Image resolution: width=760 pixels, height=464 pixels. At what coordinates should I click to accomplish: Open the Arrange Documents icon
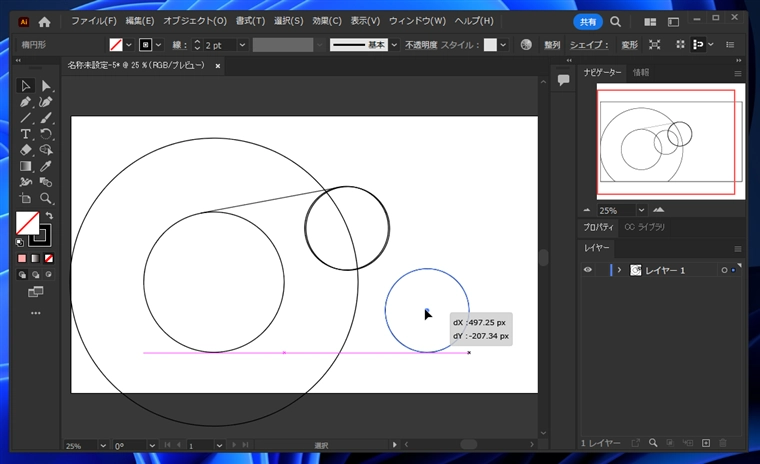pos(650,22)
